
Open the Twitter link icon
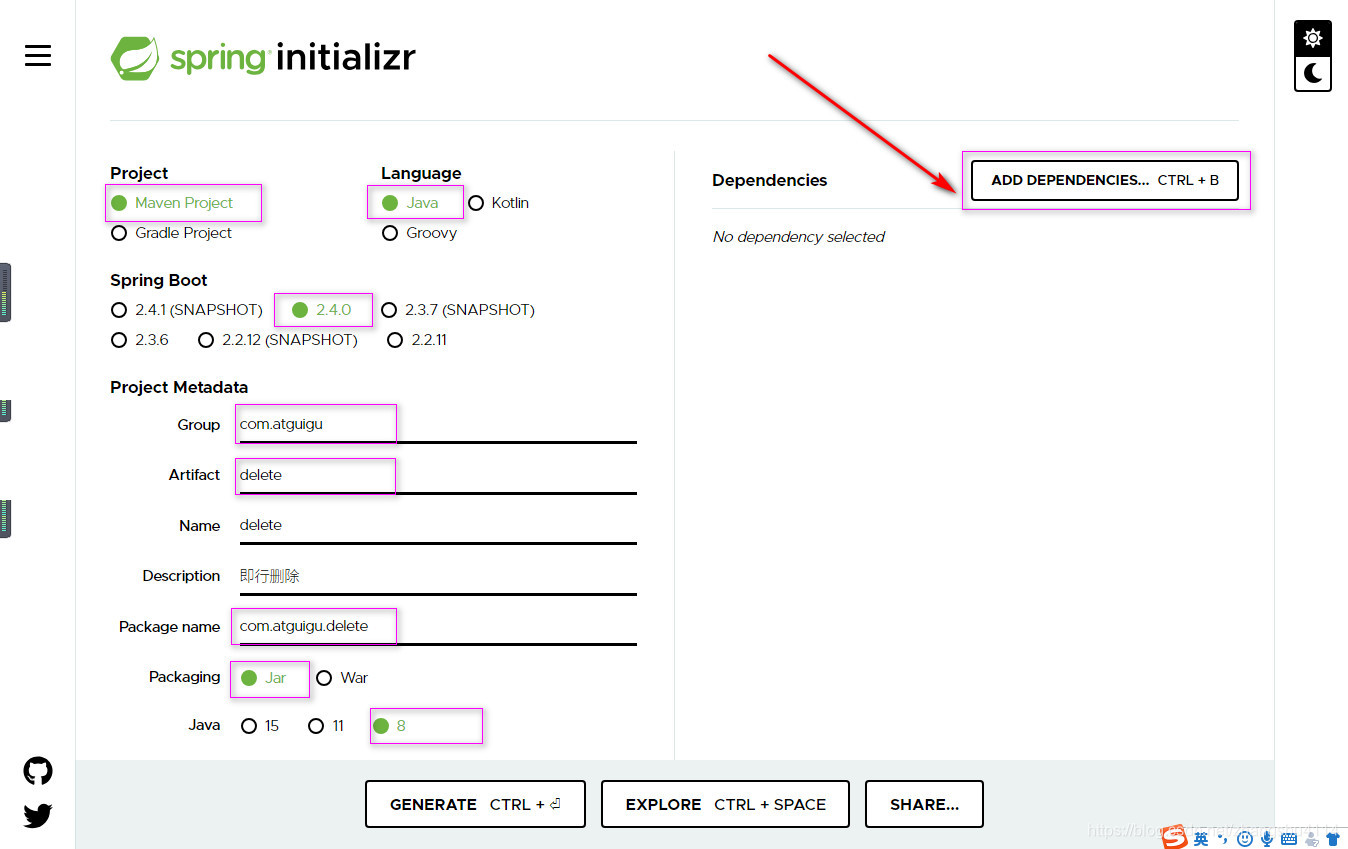(x=38, y=816)
